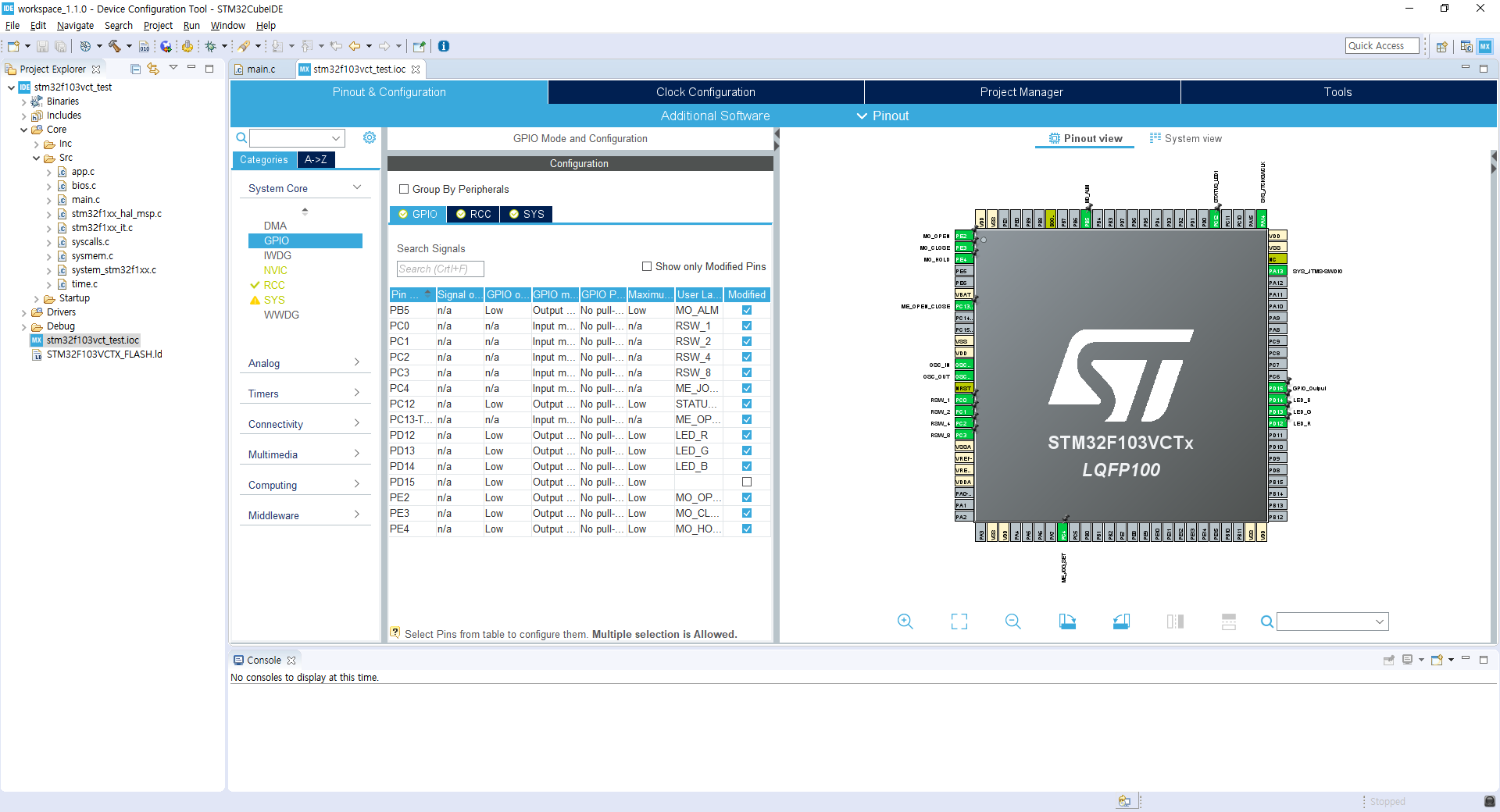Select the RCC tab in GPIO configuration
This screenshot has width=1500, height=812.
pos(473,214)
